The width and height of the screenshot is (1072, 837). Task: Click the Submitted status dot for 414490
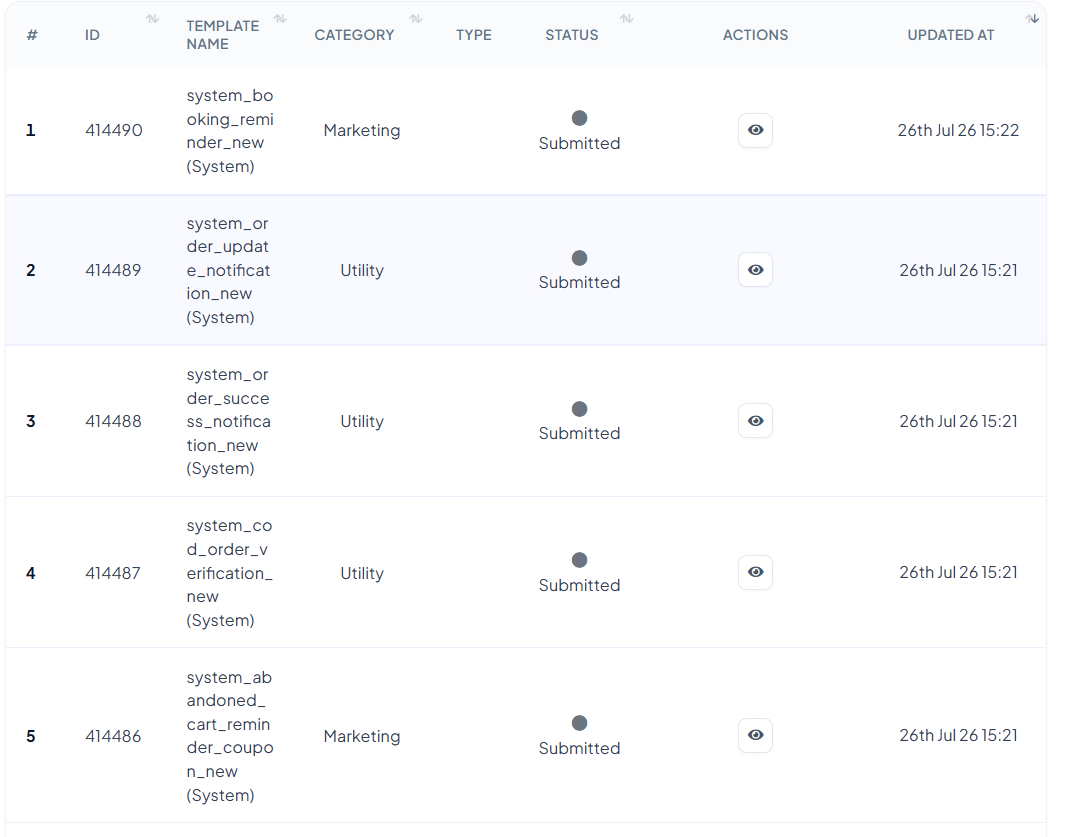point(579,118)
